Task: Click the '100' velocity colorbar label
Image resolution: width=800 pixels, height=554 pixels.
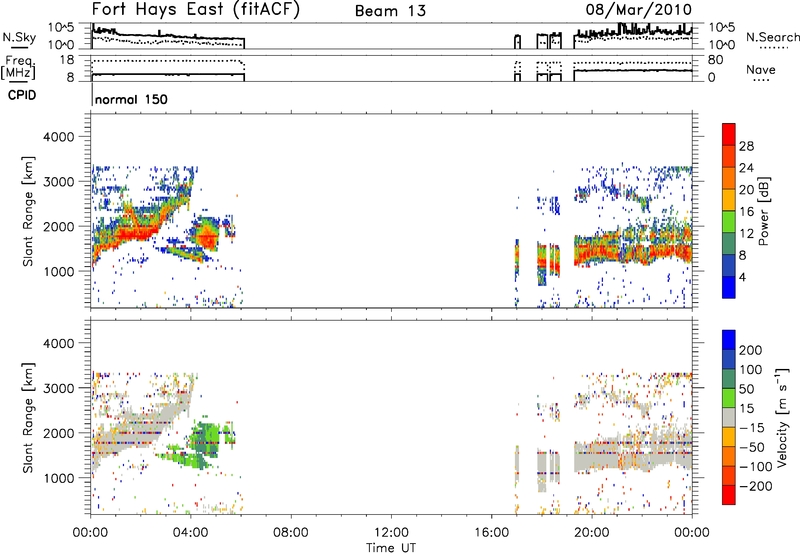Action: (751, 370)
